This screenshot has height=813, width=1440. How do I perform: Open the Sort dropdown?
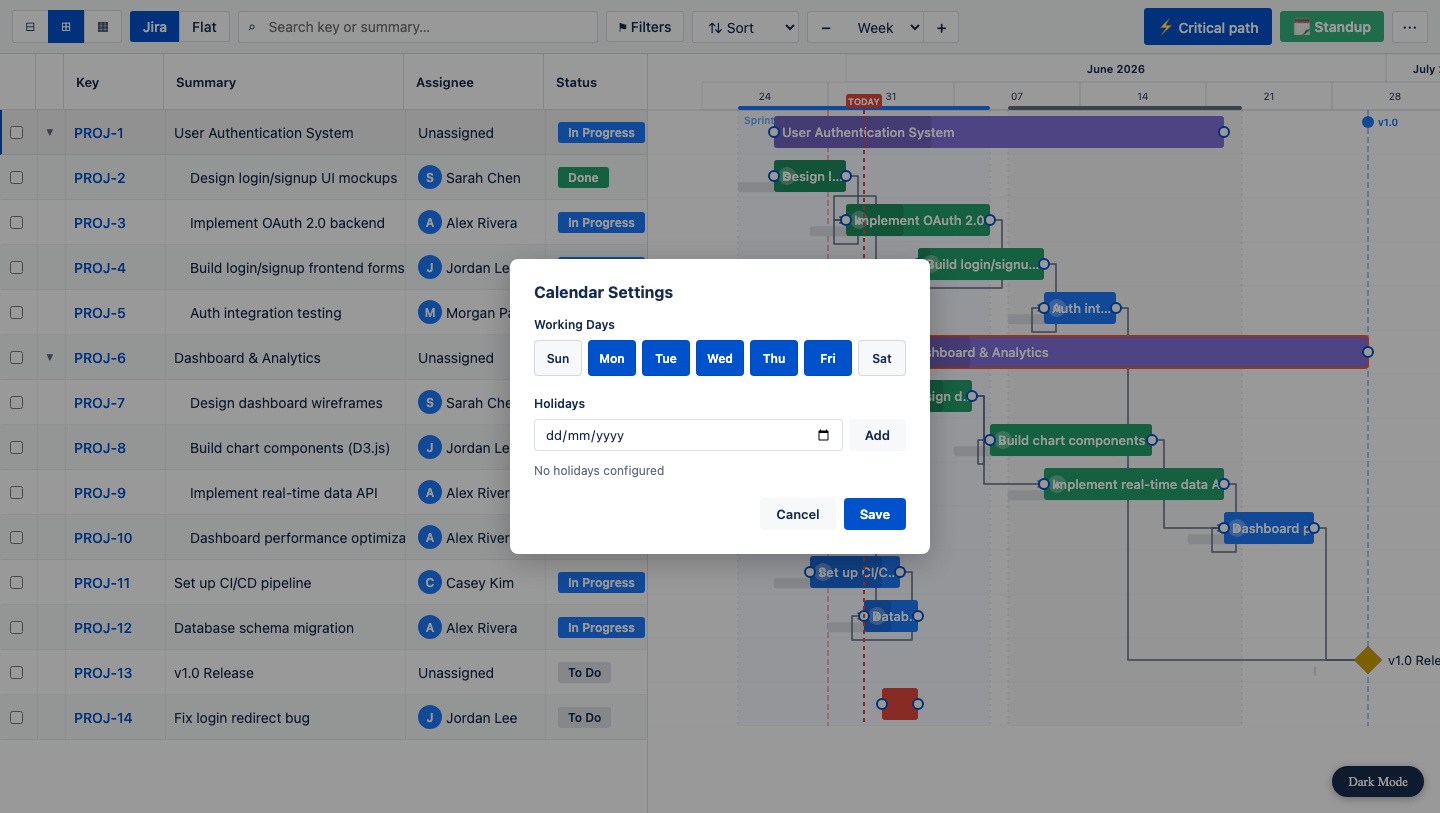point(745,27)
